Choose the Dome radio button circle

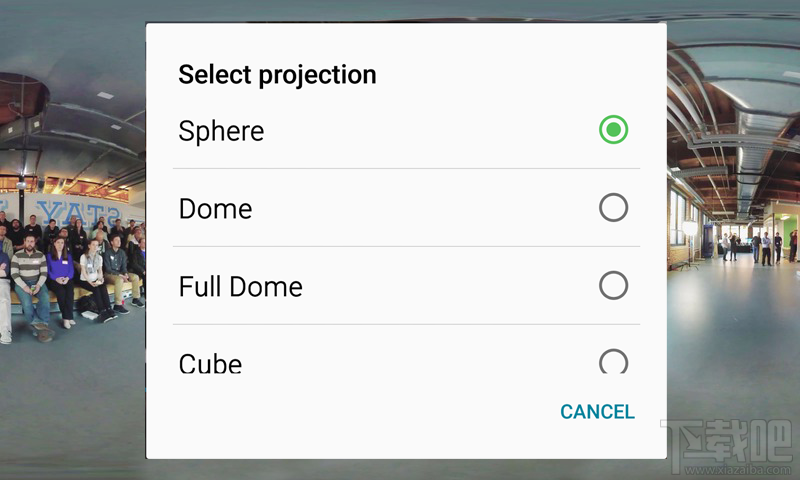[x=613, y=208]
